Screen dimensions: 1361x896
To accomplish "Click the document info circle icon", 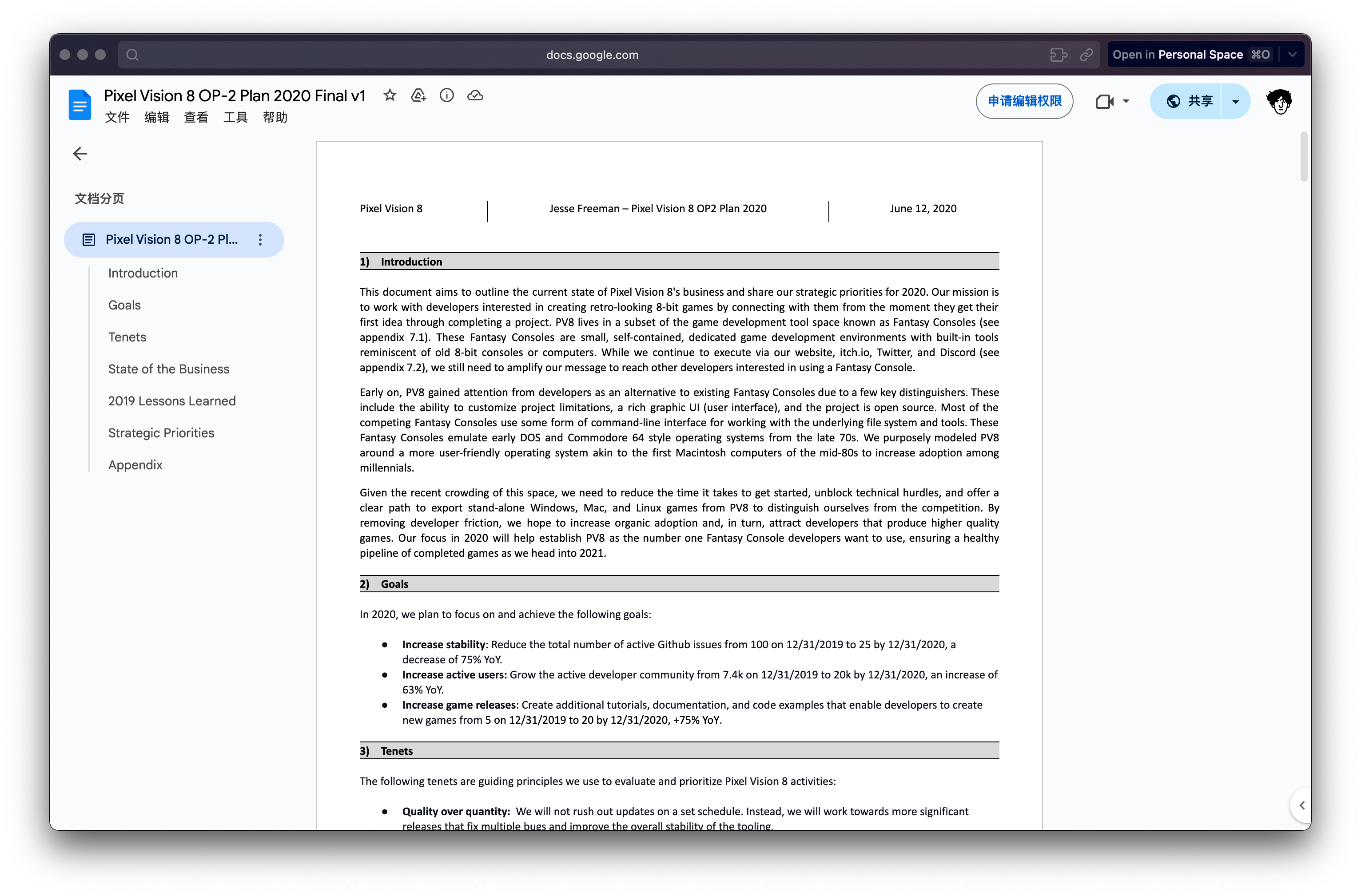I will click(447, 95).
